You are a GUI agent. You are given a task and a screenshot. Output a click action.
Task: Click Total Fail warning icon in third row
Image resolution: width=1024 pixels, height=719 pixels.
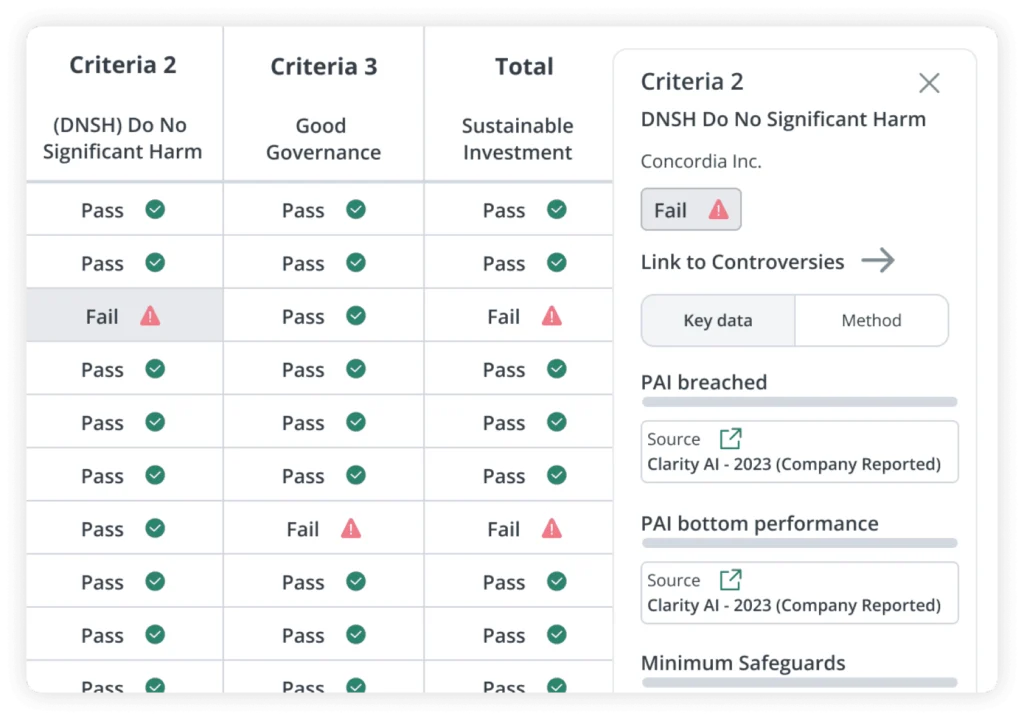click(551, 316)
